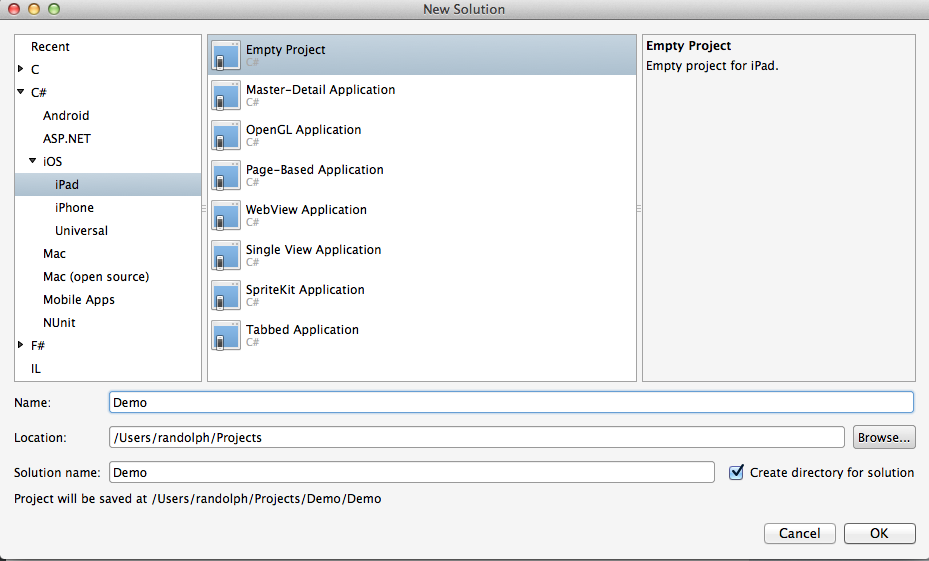Click the Solution name text field

click(411, 472)
